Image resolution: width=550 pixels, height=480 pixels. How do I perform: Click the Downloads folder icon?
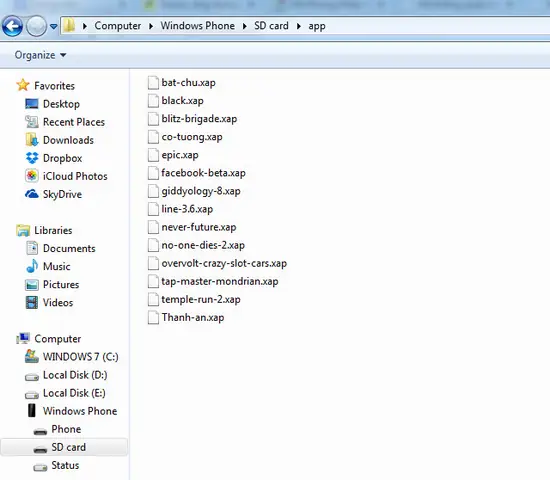[x=32, y=140]
